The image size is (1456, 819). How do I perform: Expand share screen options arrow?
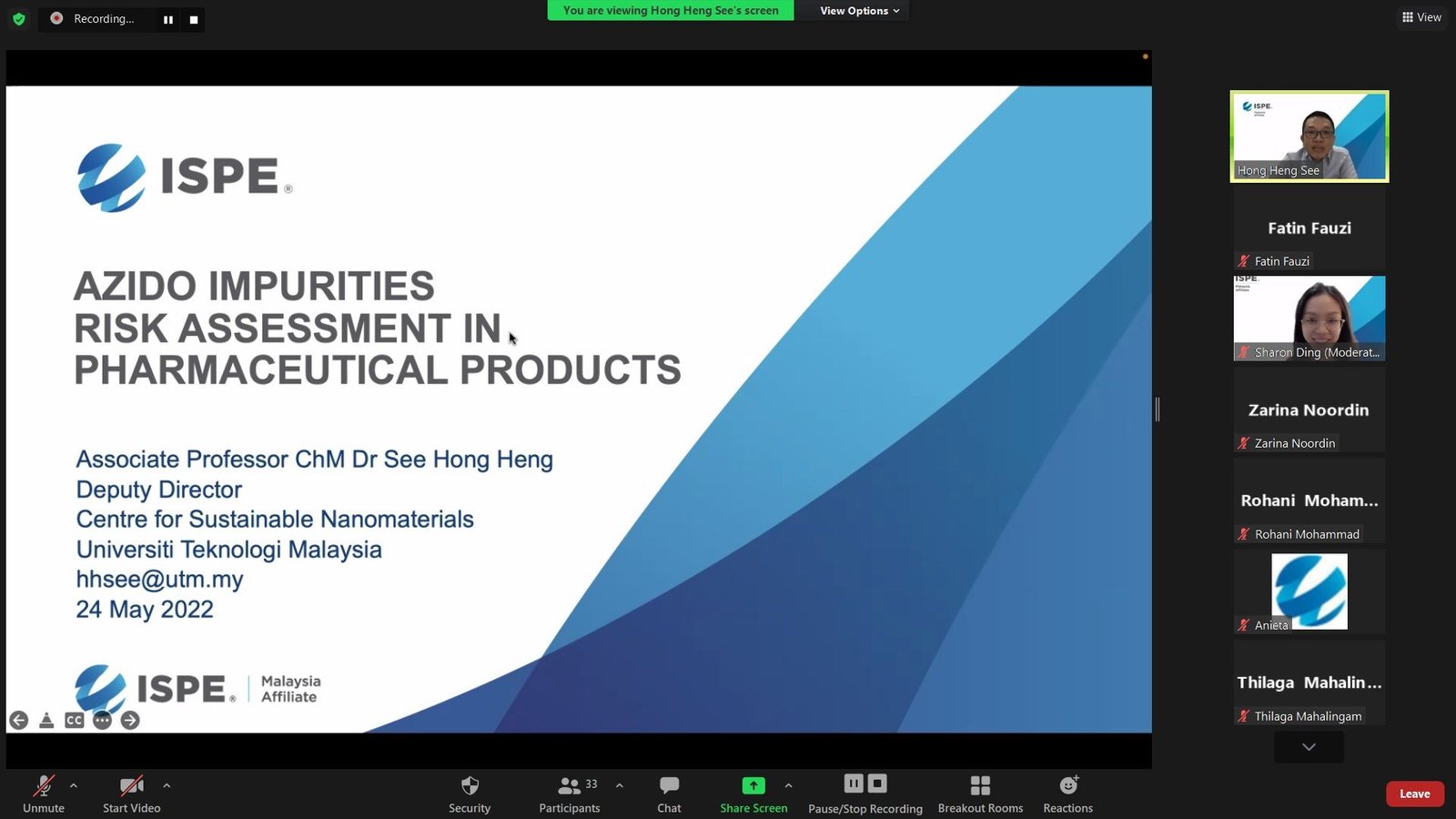pos(788,785)
